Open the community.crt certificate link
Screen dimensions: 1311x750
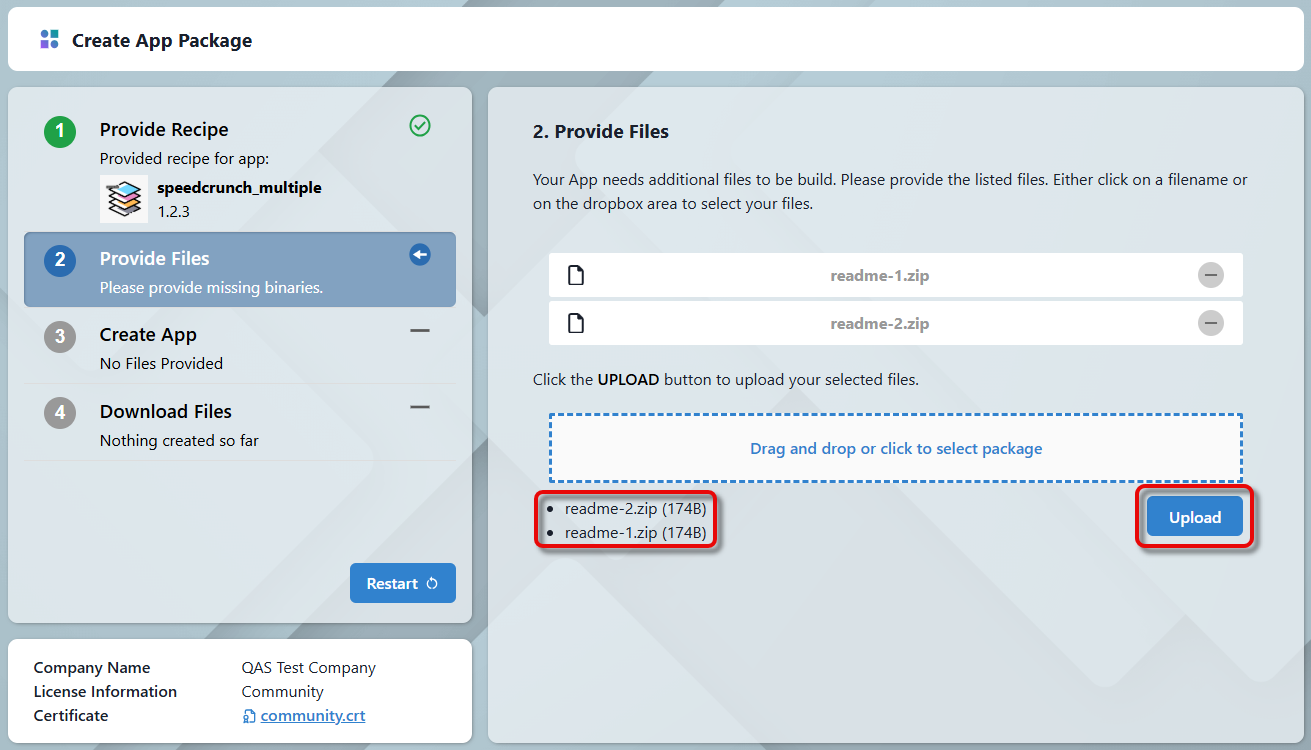[x=312, y=716]
